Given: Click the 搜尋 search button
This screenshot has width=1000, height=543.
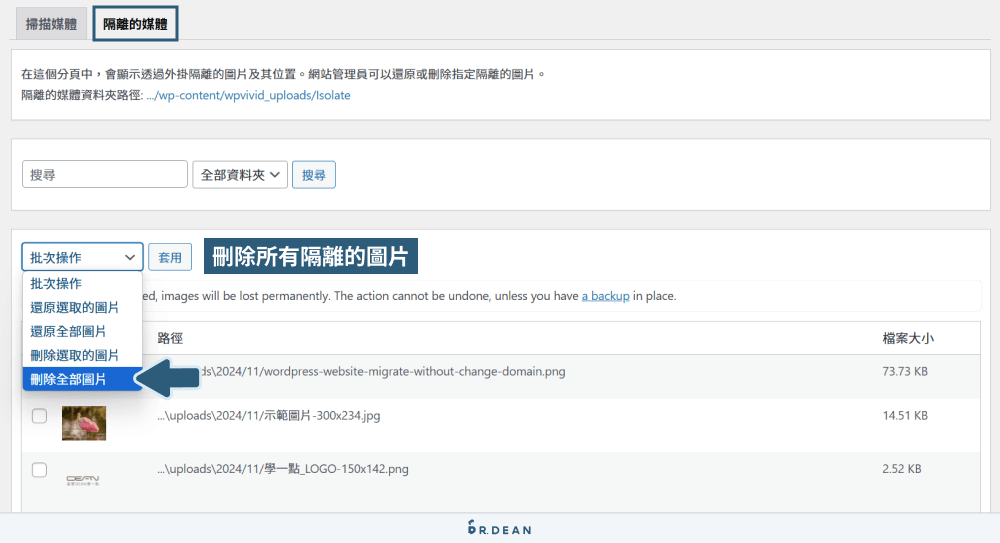Looking at the screenshot, I should [314, 174].
